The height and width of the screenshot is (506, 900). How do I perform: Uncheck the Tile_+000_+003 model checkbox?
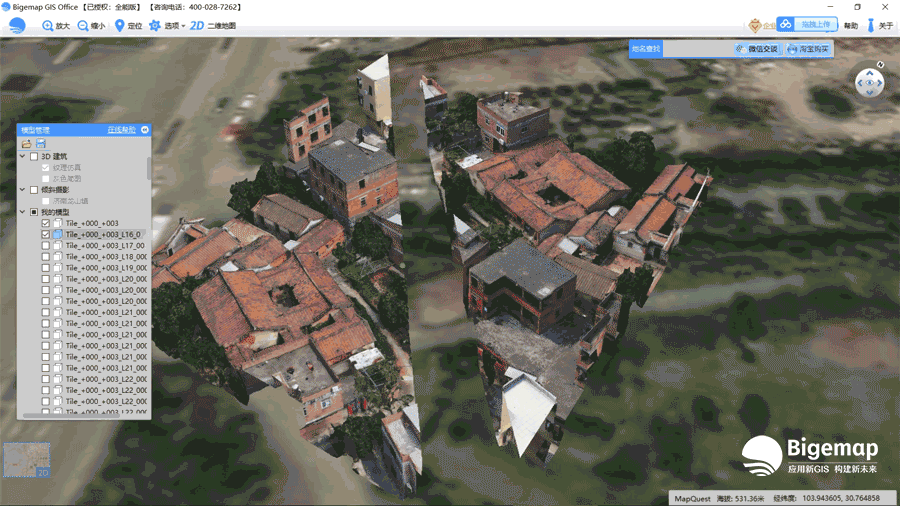45,223
